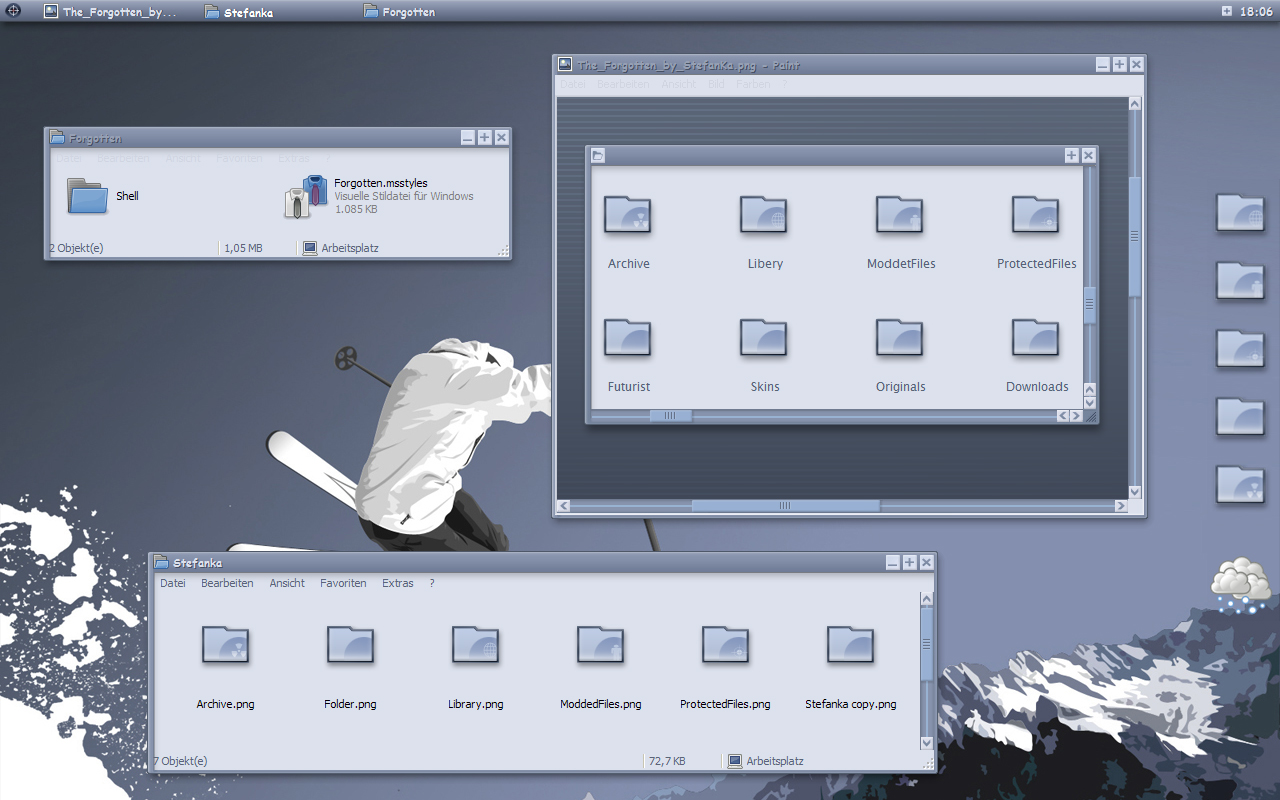1280x800 pixels.
Task: Click the Originals folder on the Paint canvas
Action: [900, 338]
